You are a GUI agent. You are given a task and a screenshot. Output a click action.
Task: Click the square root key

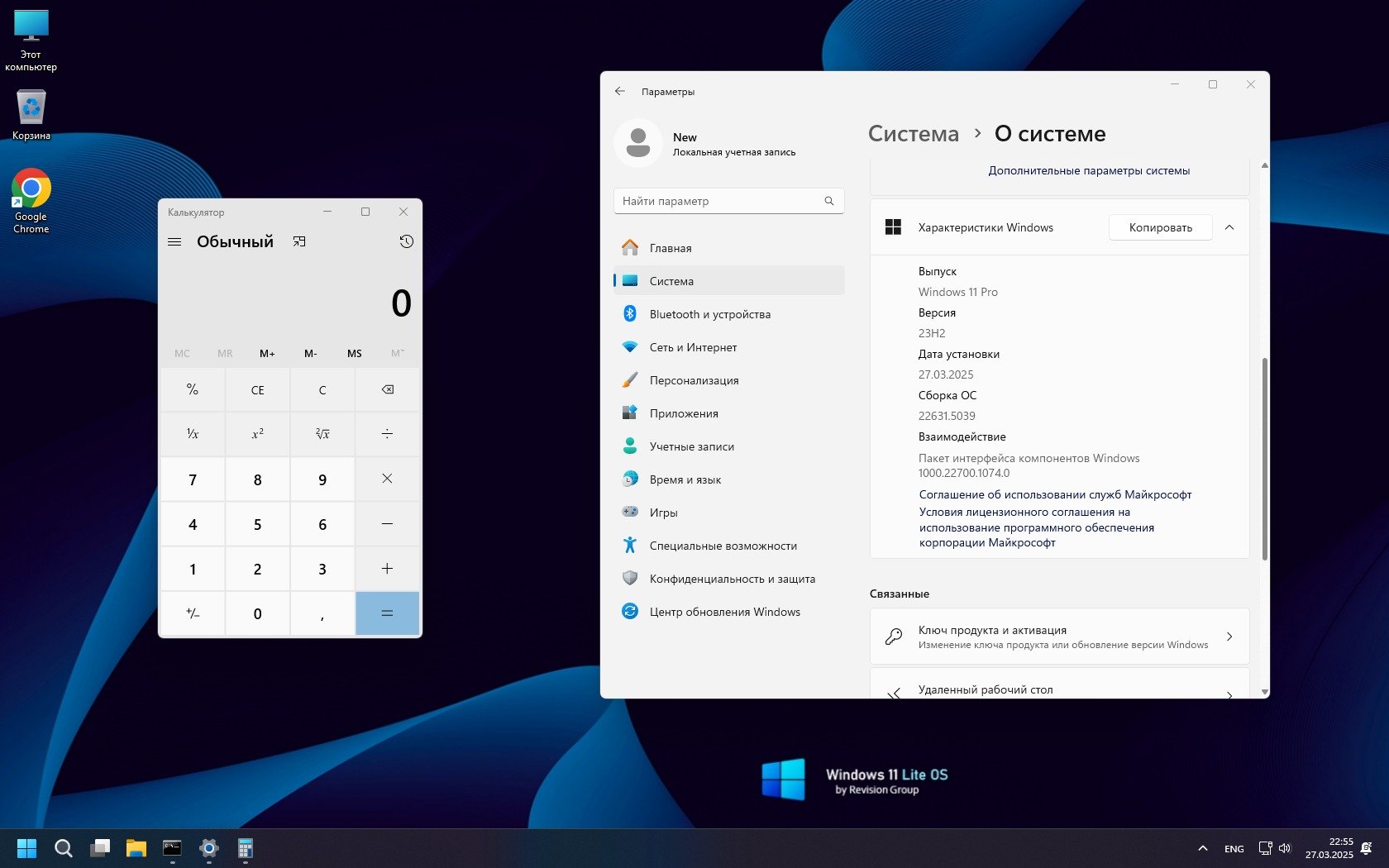(x=322, y=434)
